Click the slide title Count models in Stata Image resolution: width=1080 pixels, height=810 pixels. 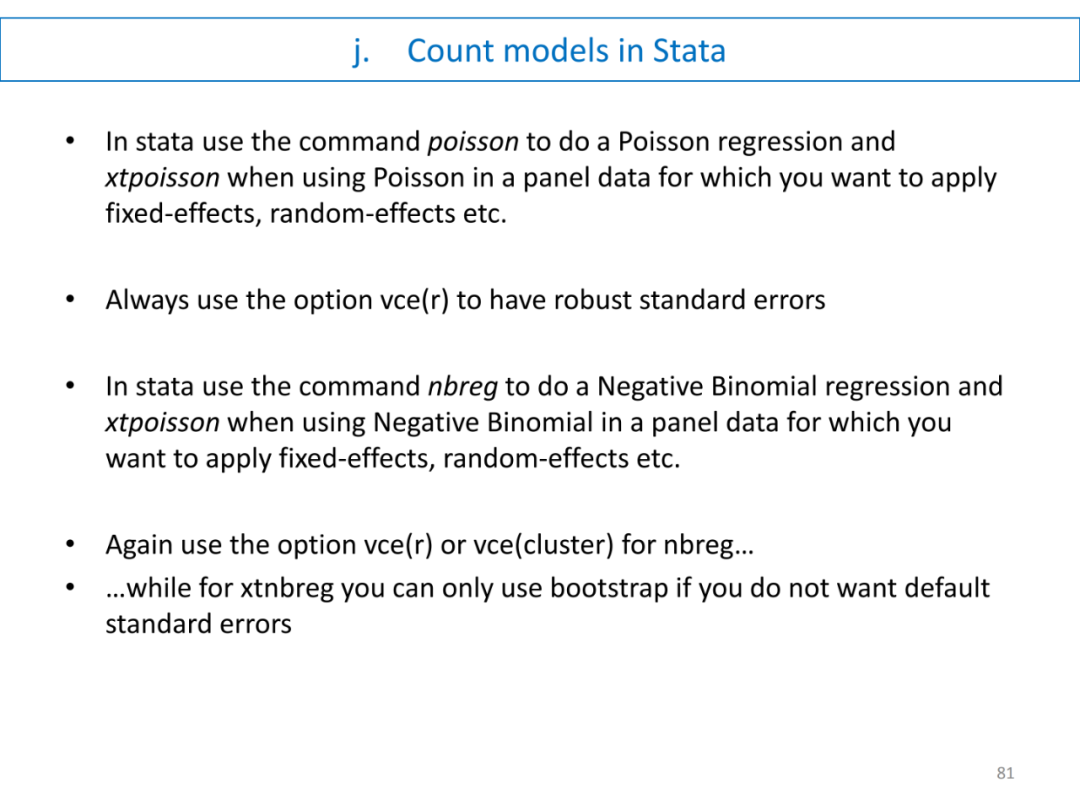click(566, 51)
